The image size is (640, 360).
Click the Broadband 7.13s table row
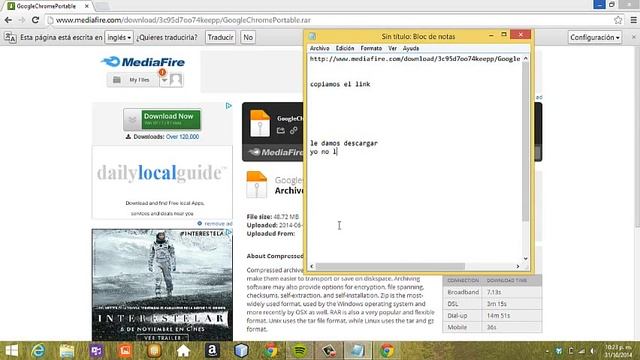[x=492, y=292]
